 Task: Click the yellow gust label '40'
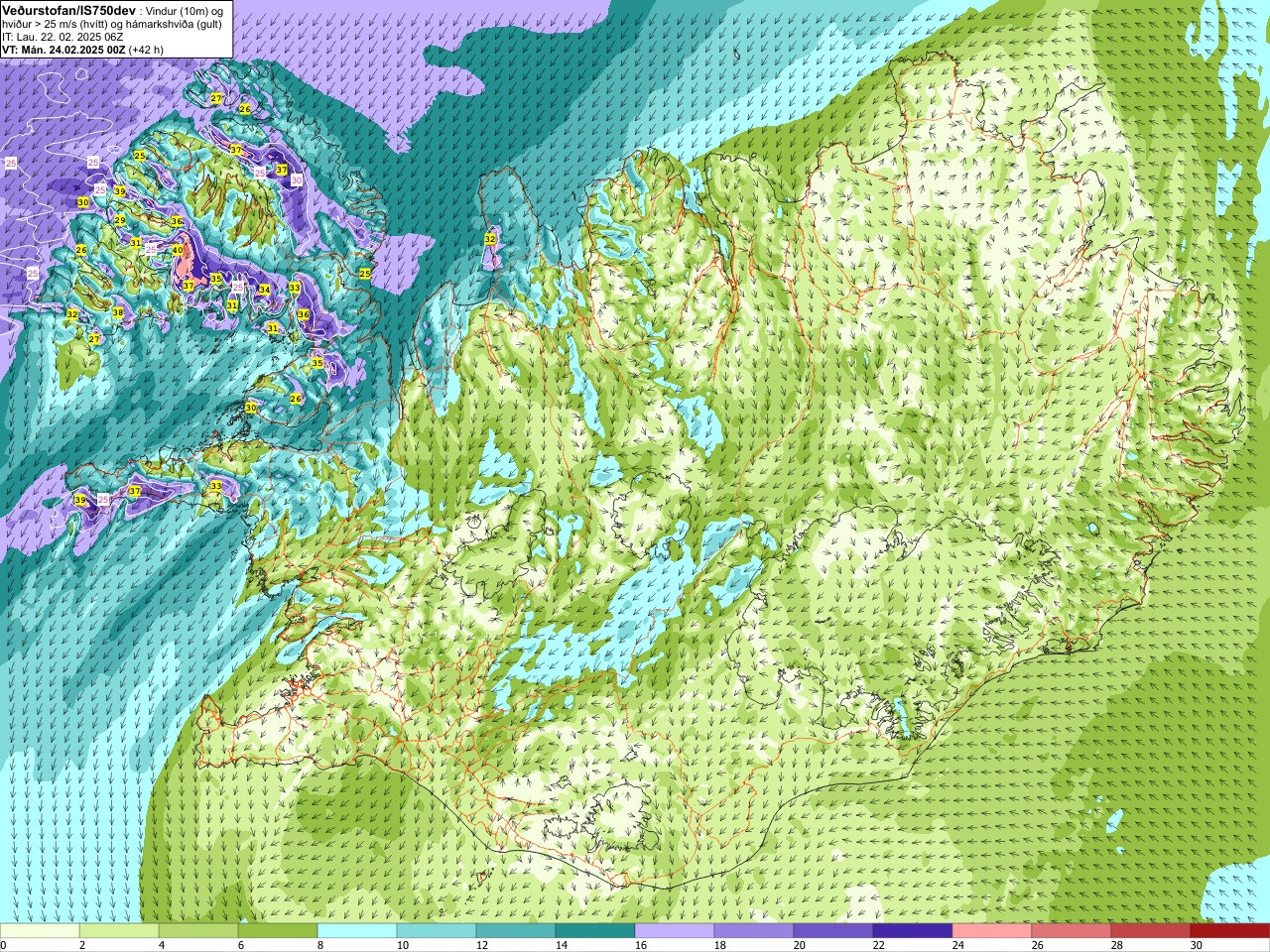click(x=178, y=250)
